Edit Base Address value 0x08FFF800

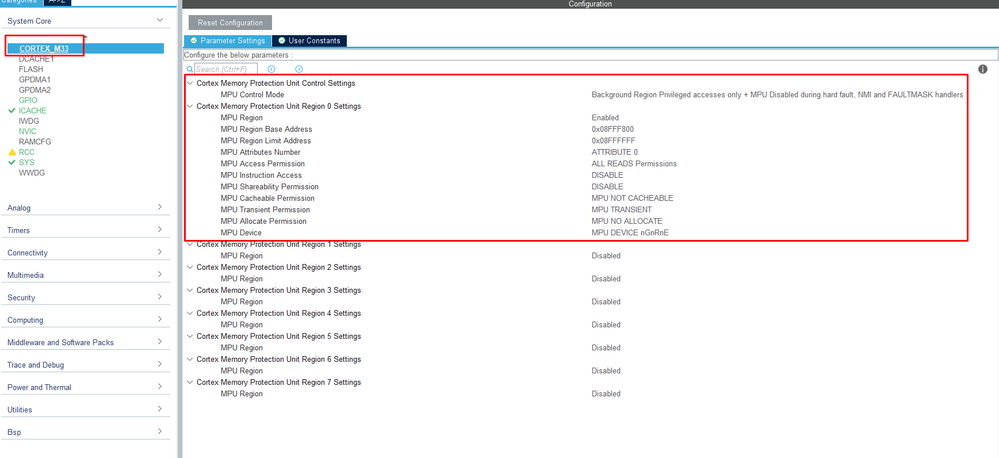pyautogui.click(x=613, y=129)
